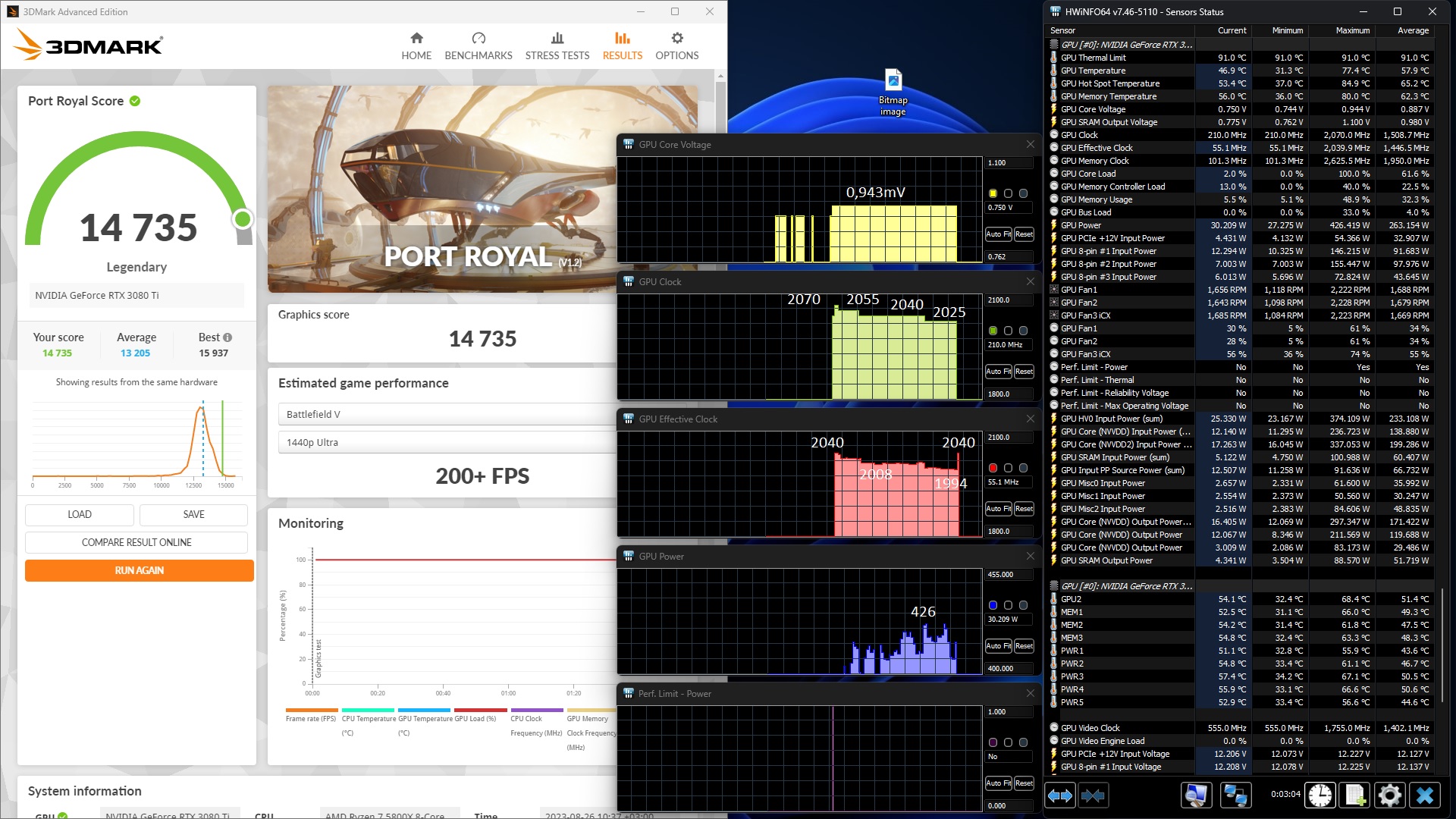Click the red color swatch in GPU Effective Clock graph
Image resolution: width=1456 pixels, height=819 pixels.
(993, 468)
